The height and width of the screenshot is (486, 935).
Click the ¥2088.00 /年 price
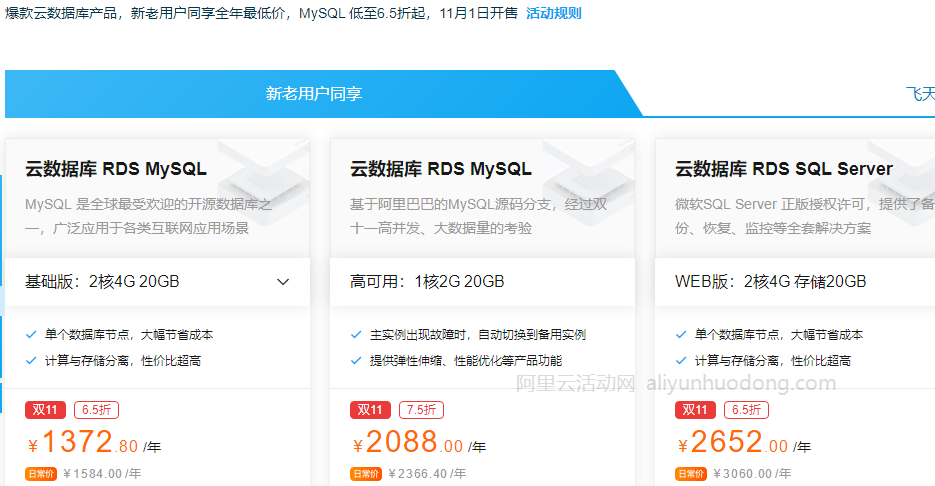click(419, 443)
